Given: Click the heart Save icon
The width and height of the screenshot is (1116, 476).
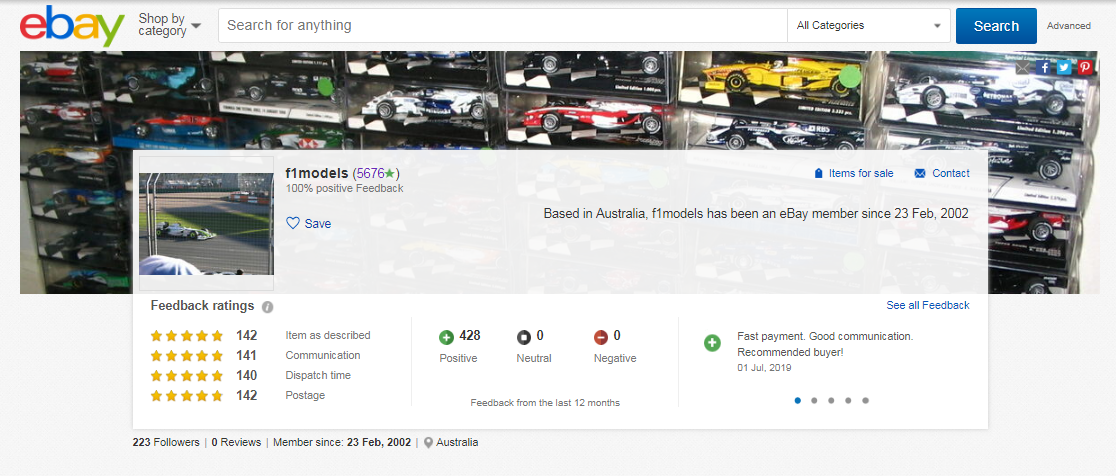Looking at the screenshot, I should pyautogui.click(x=293, y=223).
